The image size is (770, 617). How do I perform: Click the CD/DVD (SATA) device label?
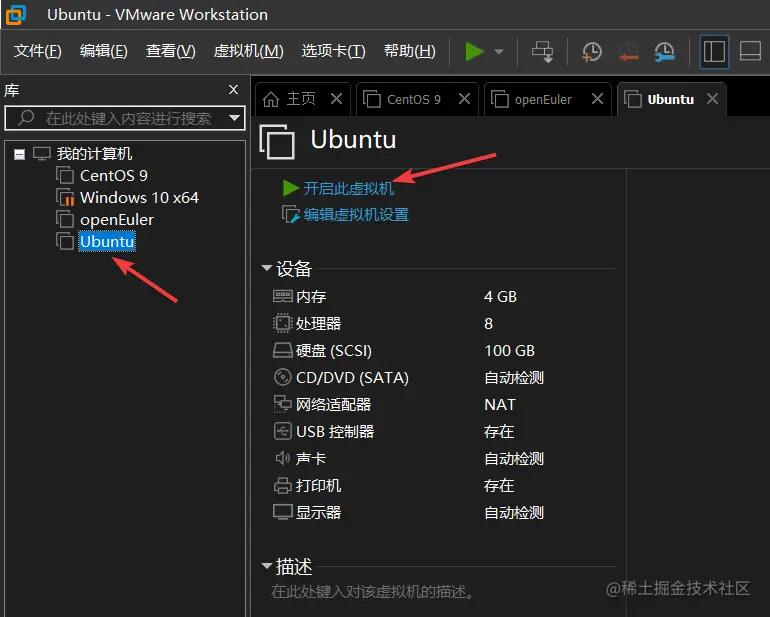pyautogui.click(x=352, y=378)
